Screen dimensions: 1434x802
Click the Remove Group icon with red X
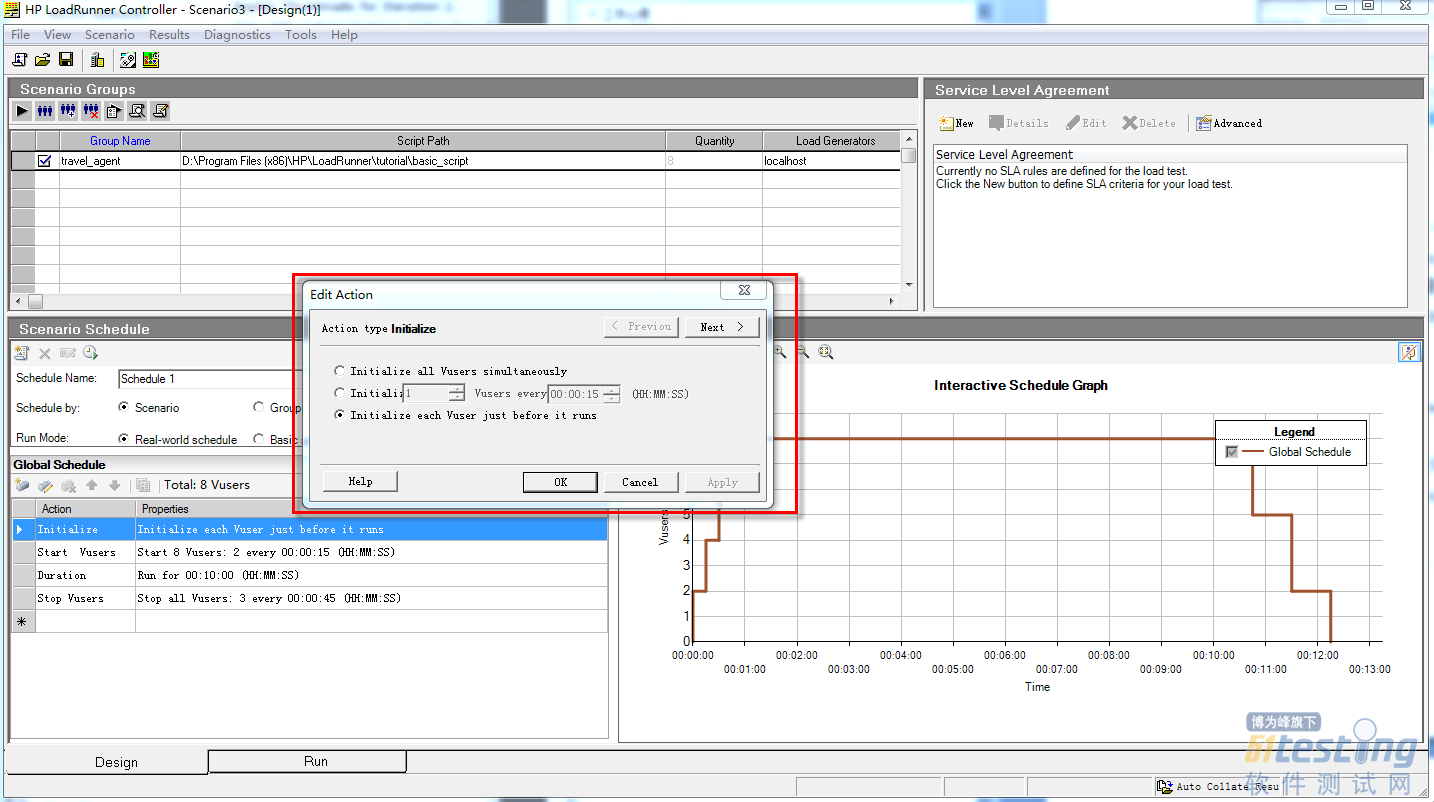click(x=91, y=111)
